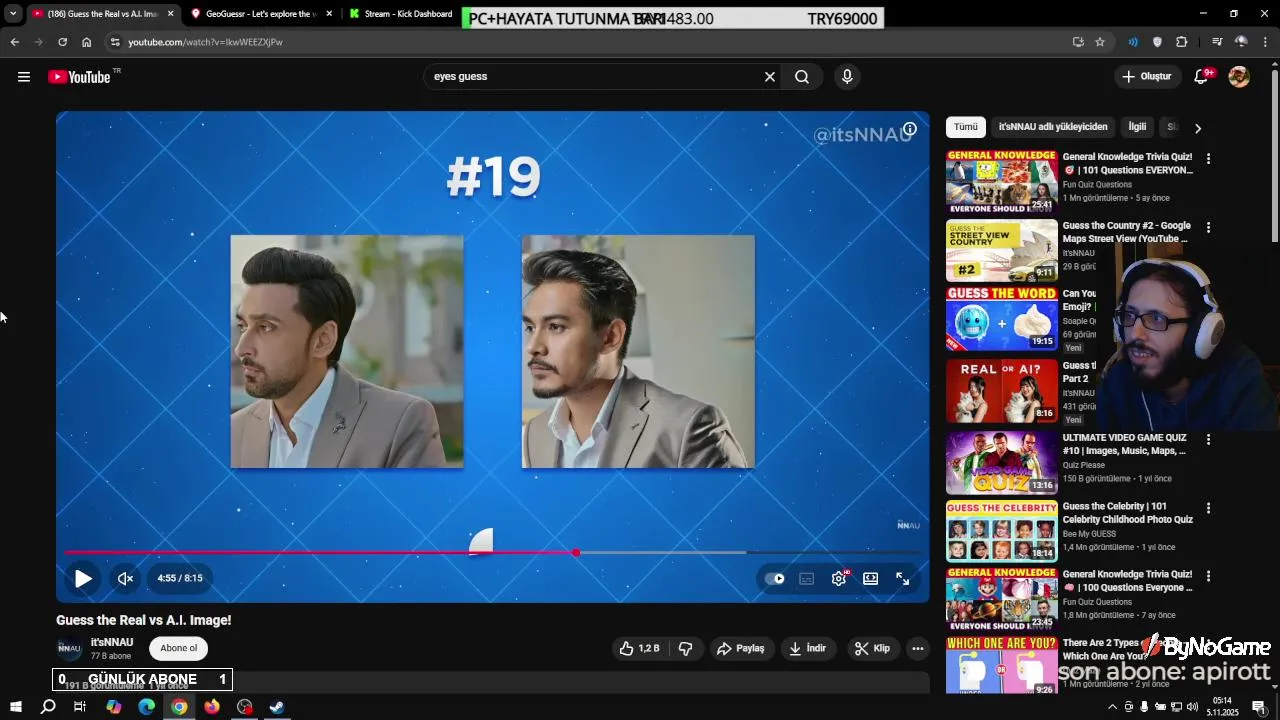Image resolution: width=1280 pixels, height=720 pixels.
Task: Open options for Ultimate Video Game Quiz
Action: click(1208, 439)
